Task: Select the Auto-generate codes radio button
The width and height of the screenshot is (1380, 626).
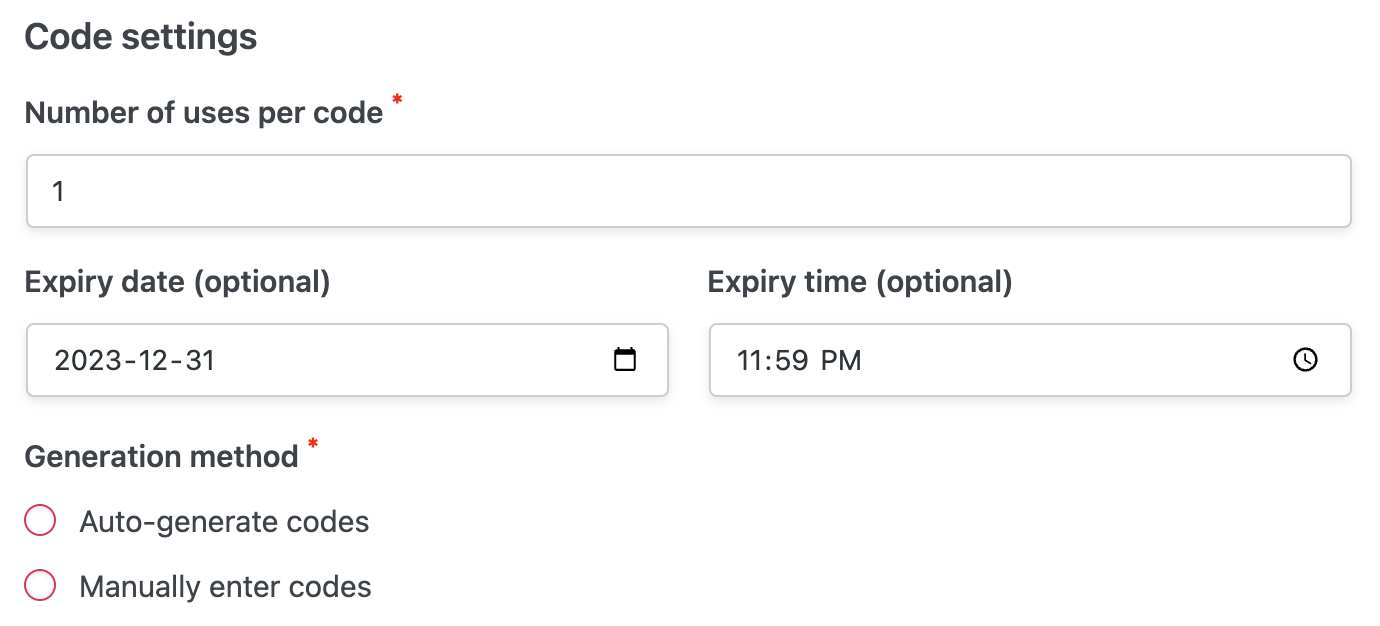Action: [x=40, y=521]
